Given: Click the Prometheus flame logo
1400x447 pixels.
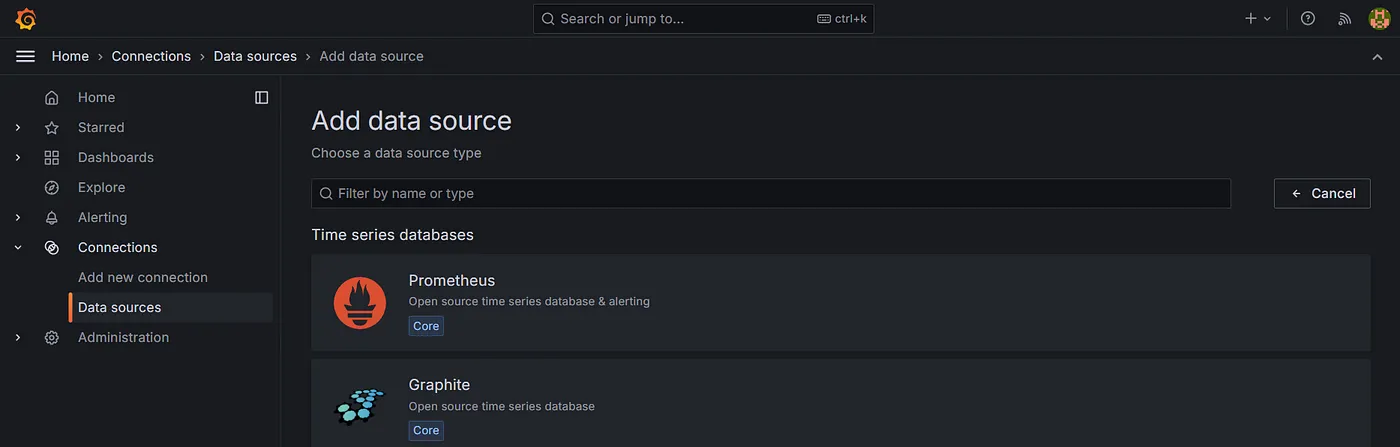Looking at the screenshot, I should coord(360,303).
